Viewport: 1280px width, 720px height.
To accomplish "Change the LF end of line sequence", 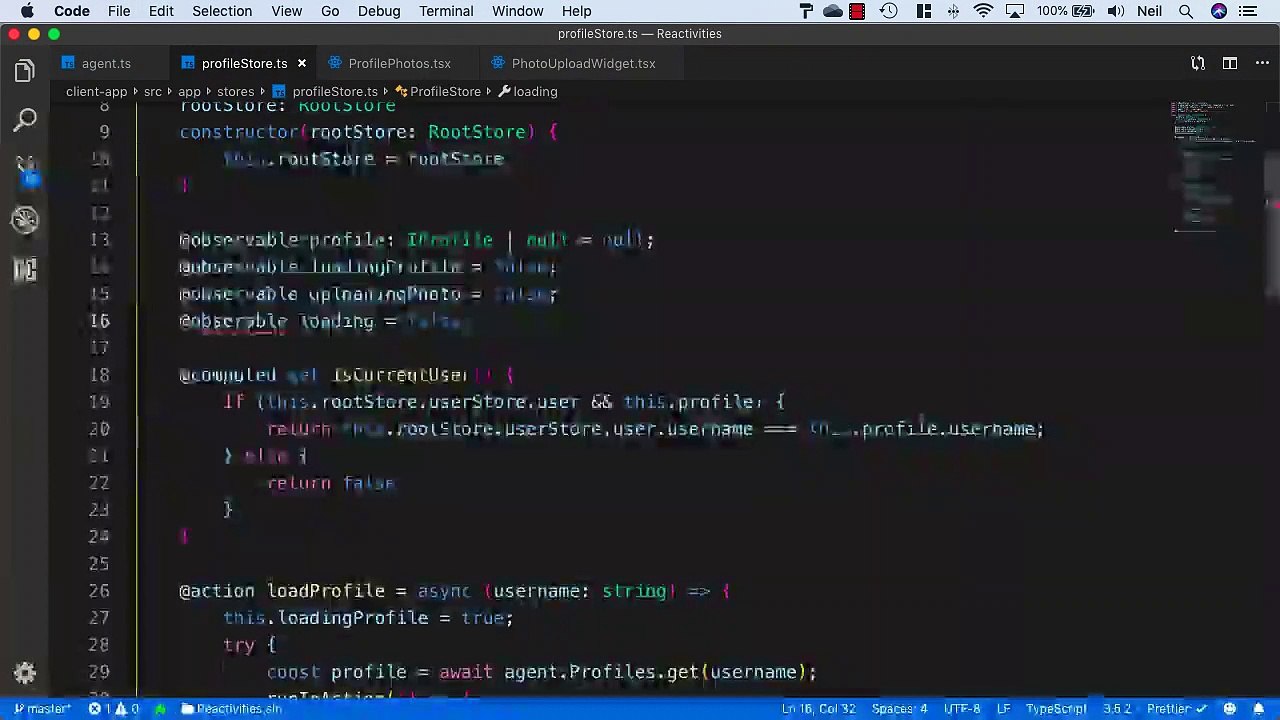I will (1004, 709).
